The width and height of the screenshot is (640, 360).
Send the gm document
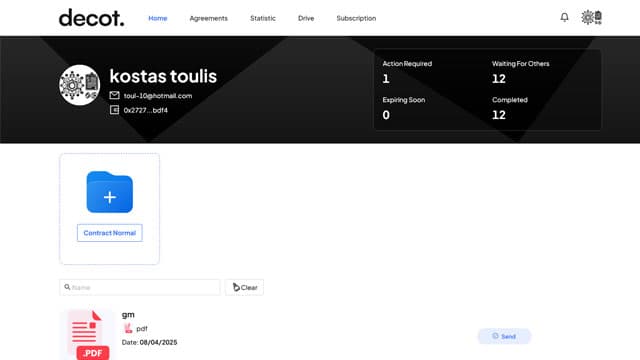pos(504,336)
